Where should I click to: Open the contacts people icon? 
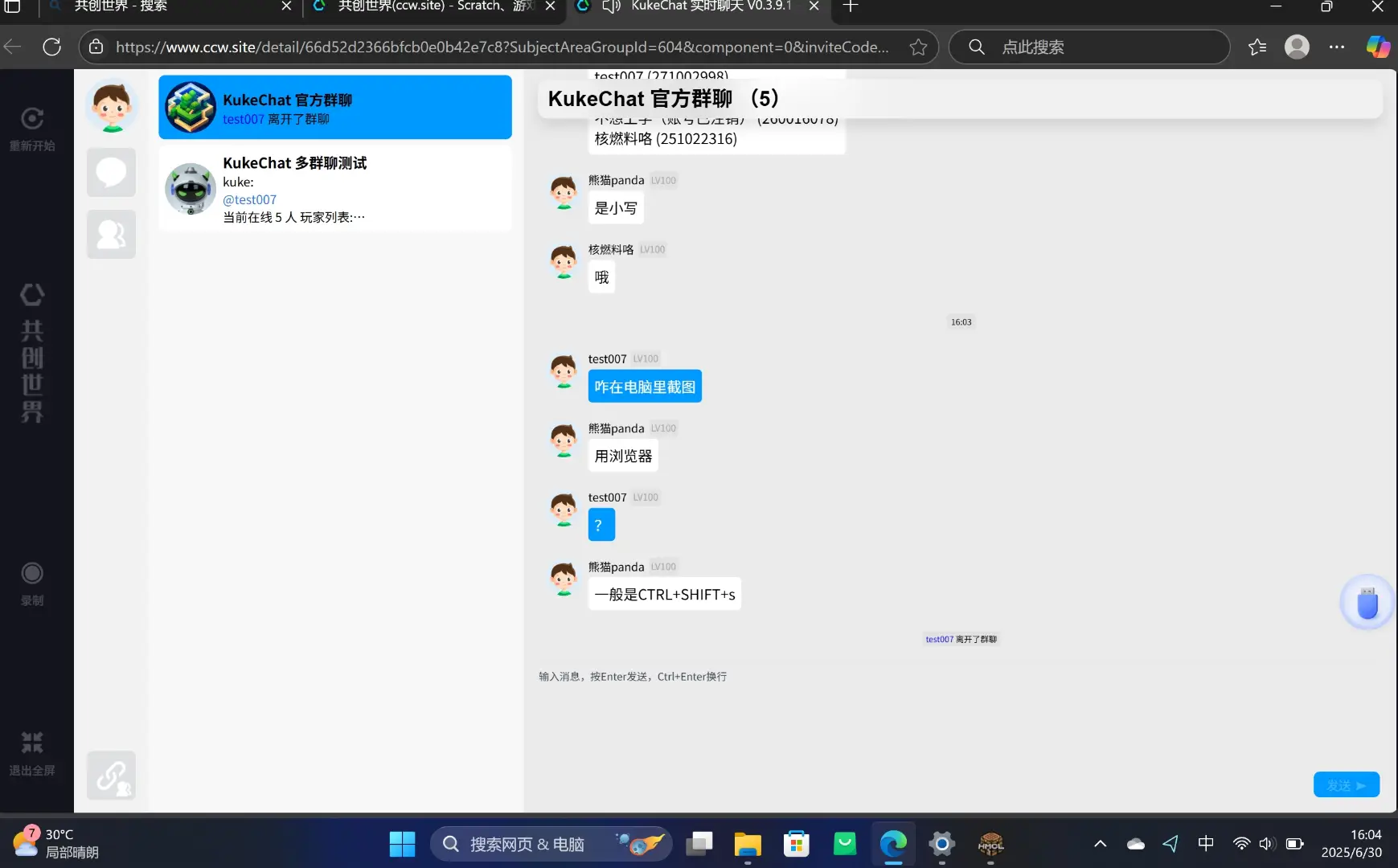pos(111,234)
